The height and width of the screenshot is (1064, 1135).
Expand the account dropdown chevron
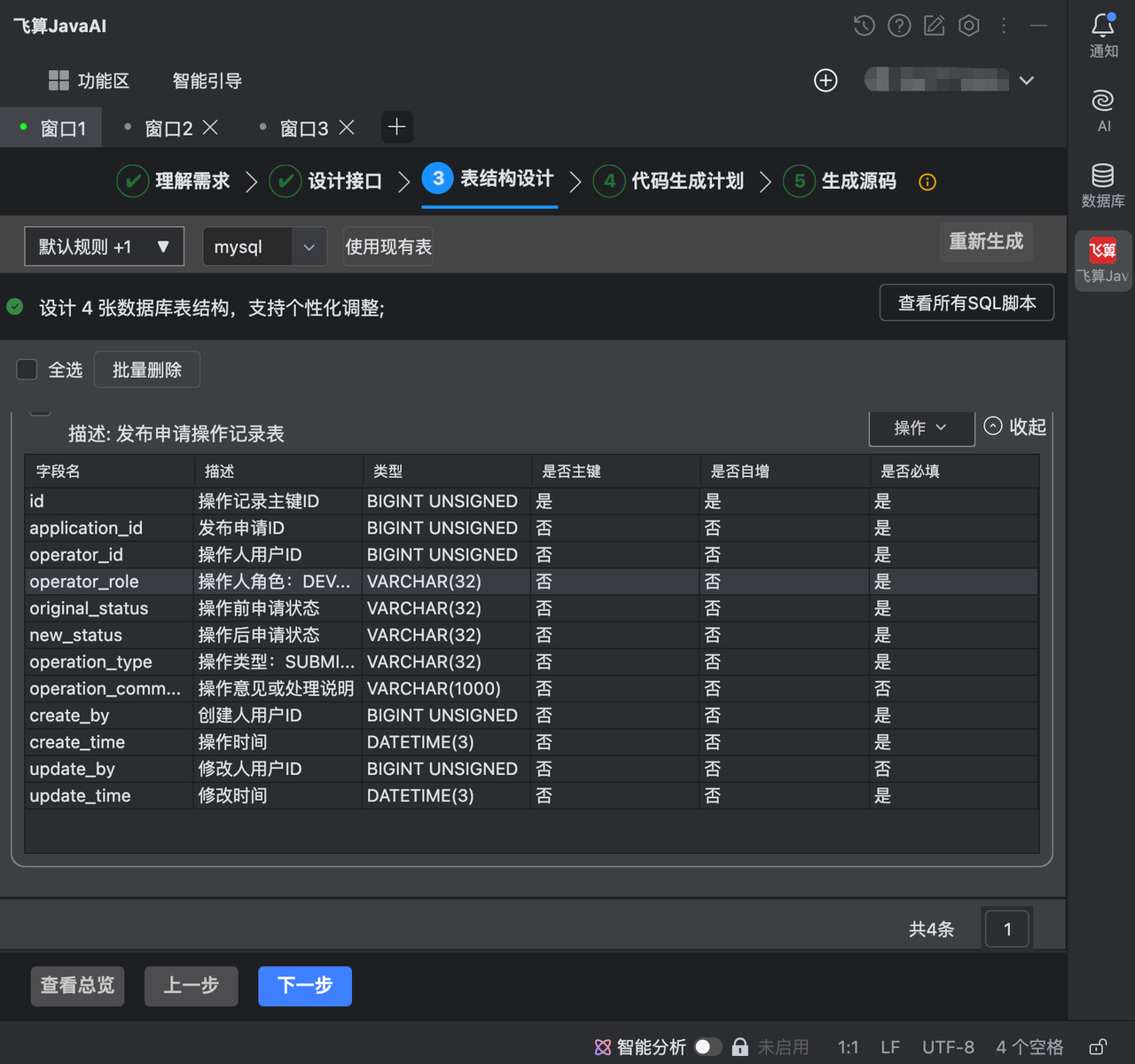pyautogui.click(x=1027, y=81)
